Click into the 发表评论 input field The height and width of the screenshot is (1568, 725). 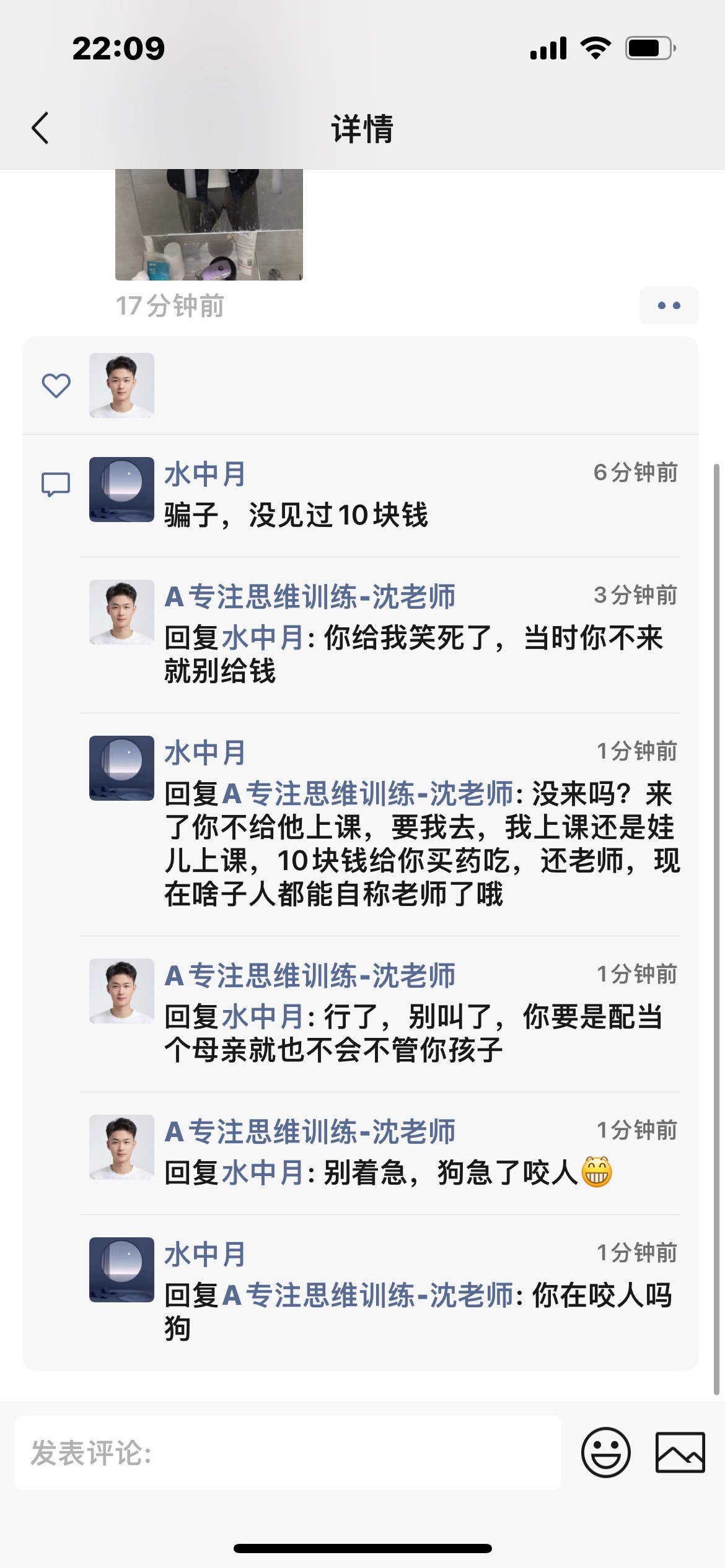click(288, 1452)
